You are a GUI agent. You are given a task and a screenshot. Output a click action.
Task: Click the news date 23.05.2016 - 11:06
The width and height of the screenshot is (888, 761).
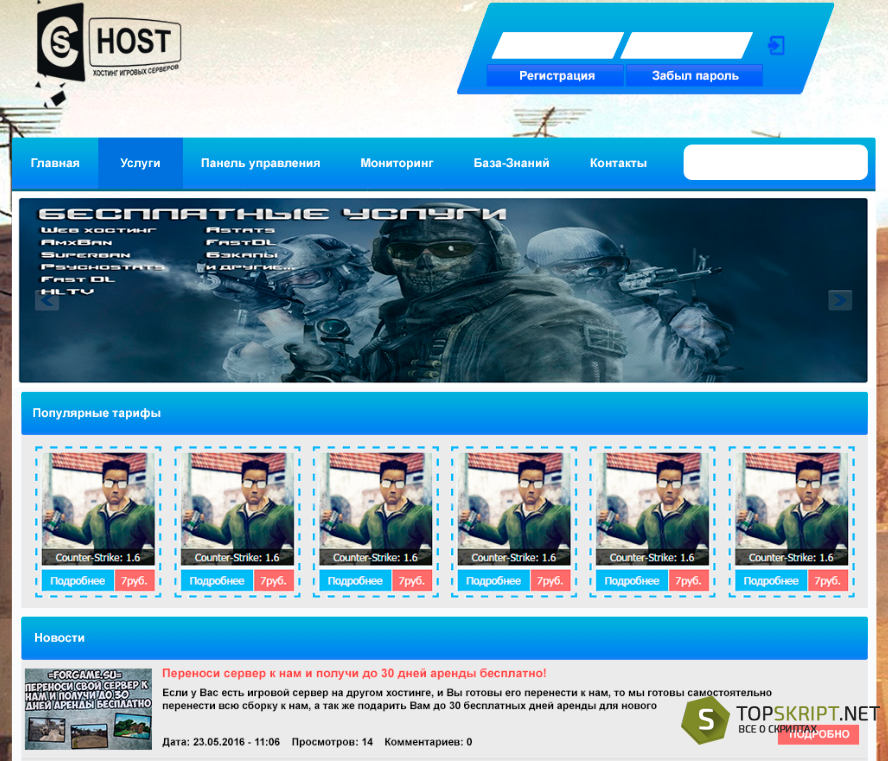[x=221, y=742]
